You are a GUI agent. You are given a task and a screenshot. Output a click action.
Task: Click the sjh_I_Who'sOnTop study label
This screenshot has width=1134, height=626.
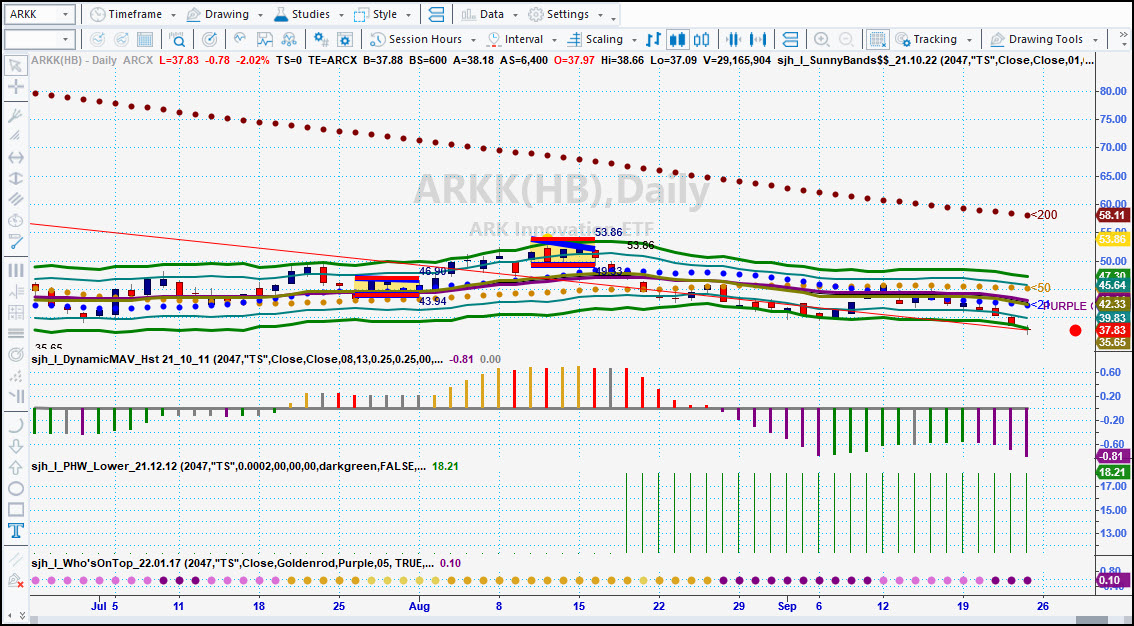231,564
